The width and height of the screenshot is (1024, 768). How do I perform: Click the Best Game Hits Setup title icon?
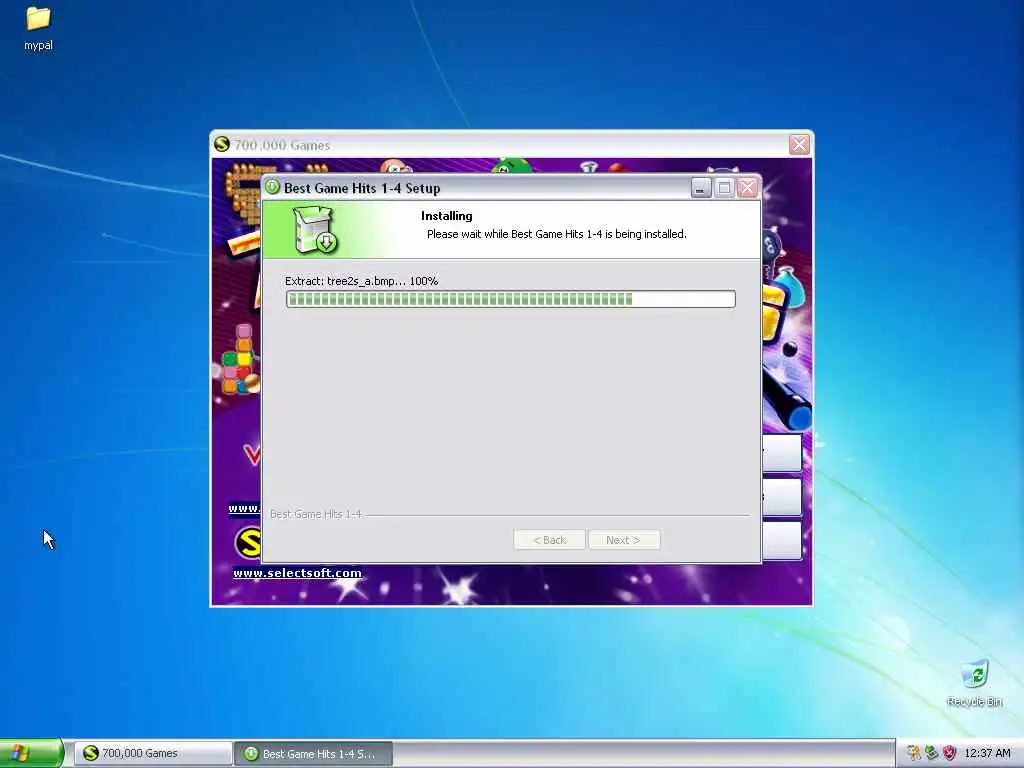(272, 187)
